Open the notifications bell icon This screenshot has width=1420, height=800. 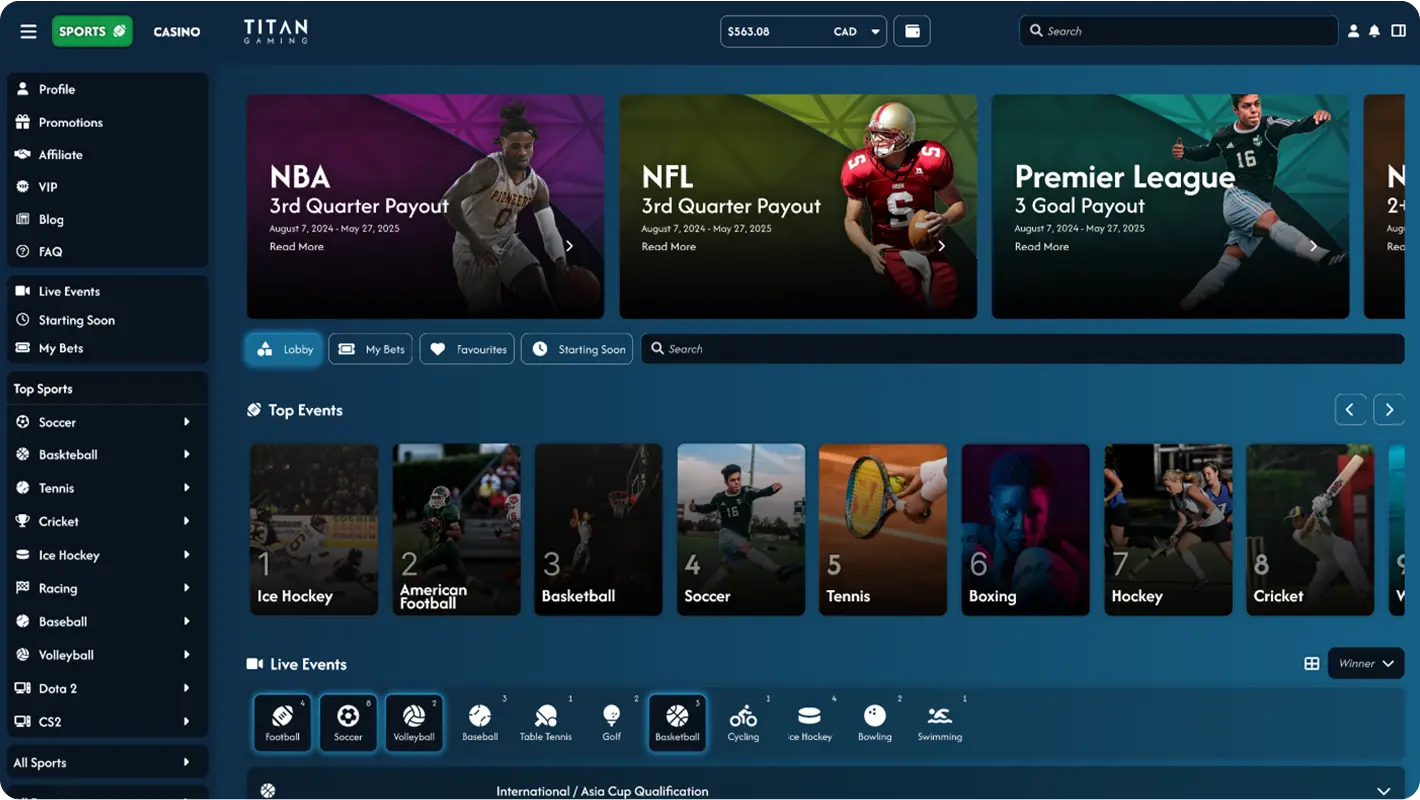[x=1375, y=31]
